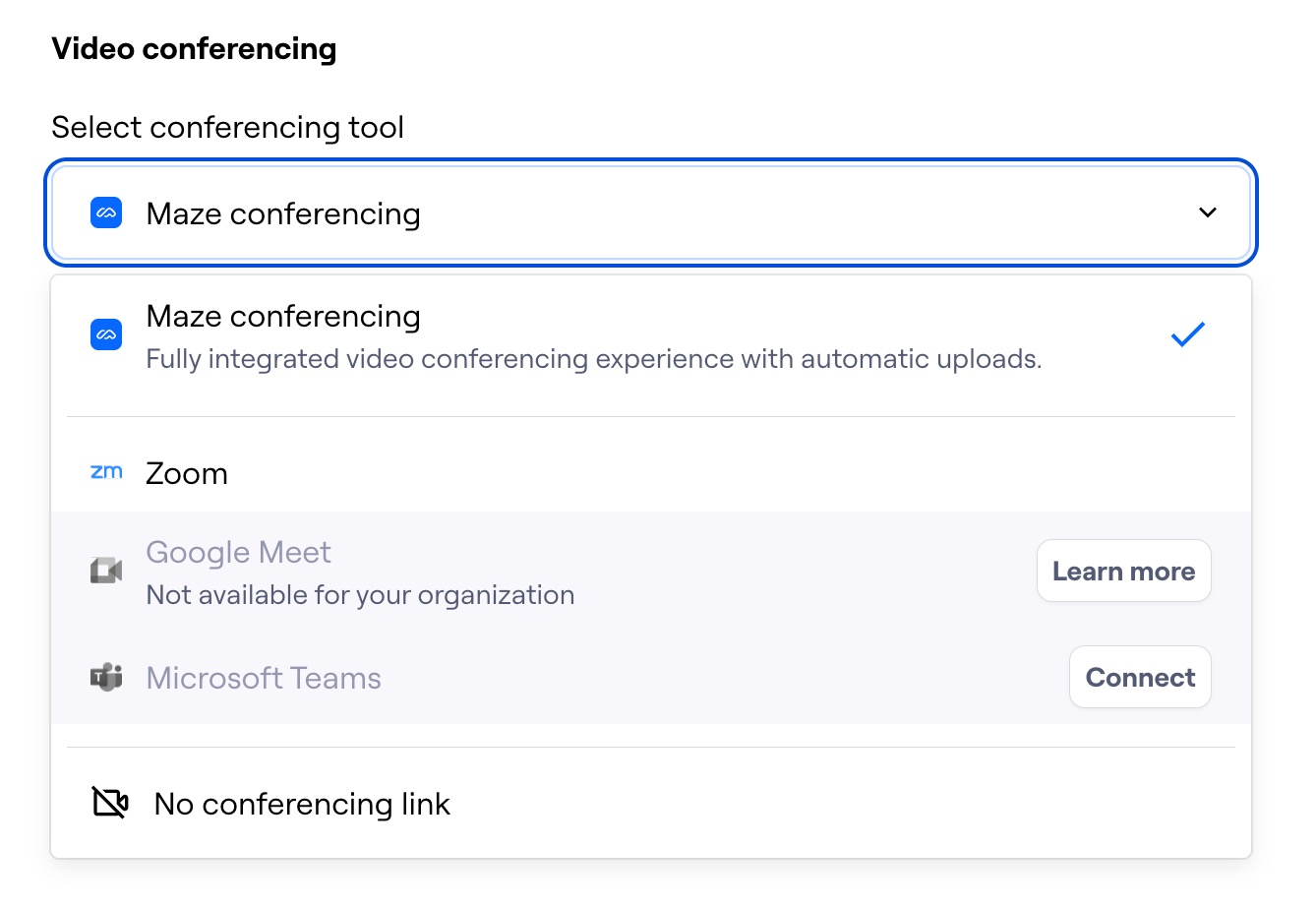Image resolution: width=1316 pixels, height=907 pixels.
Task: Click the Microsoft Teams icon
Action: [105, 677]
